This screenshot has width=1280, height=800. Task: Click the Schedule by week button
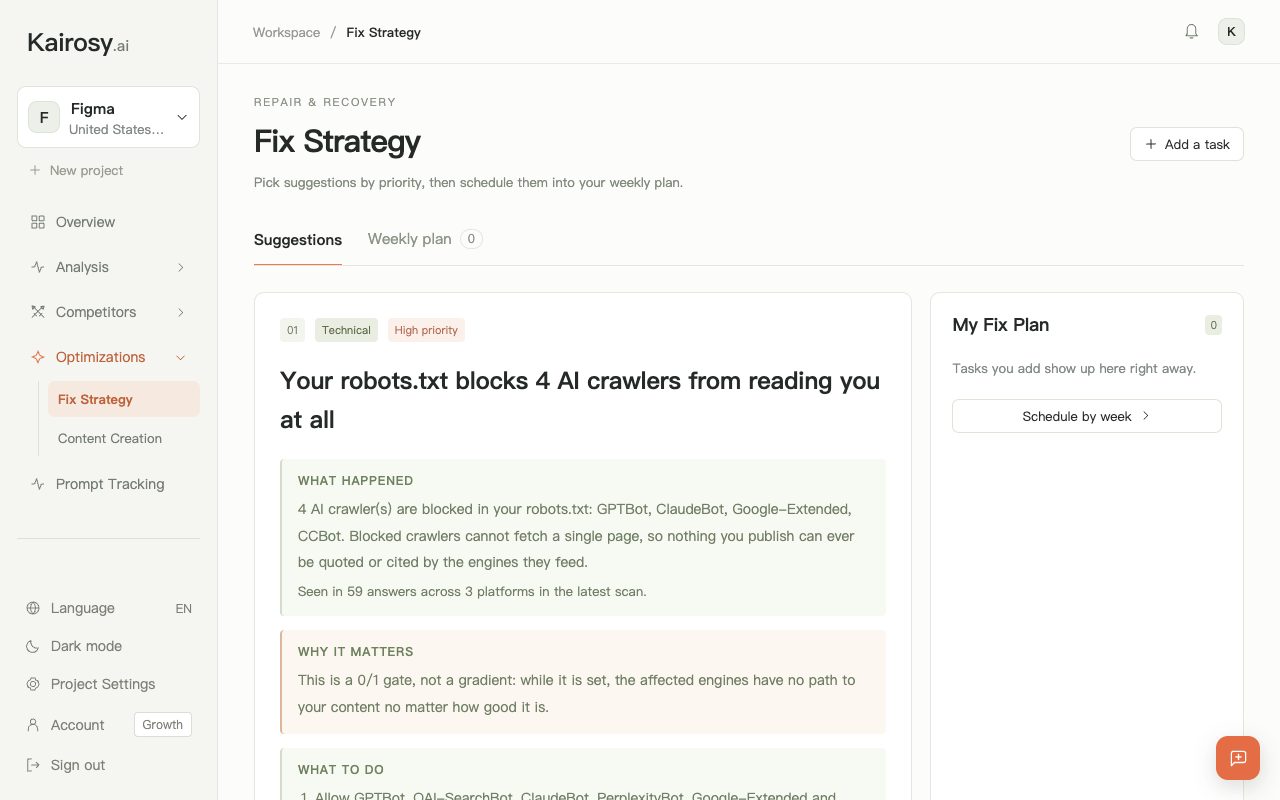coord(1087,416)
